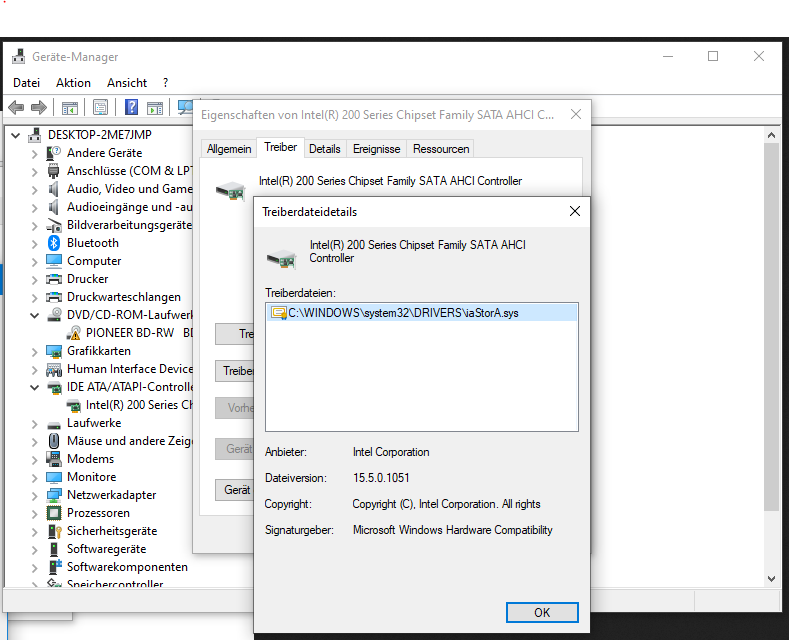Click the show console tree toolbar icon
789x640 pixels.
click(x=69, y=108)
